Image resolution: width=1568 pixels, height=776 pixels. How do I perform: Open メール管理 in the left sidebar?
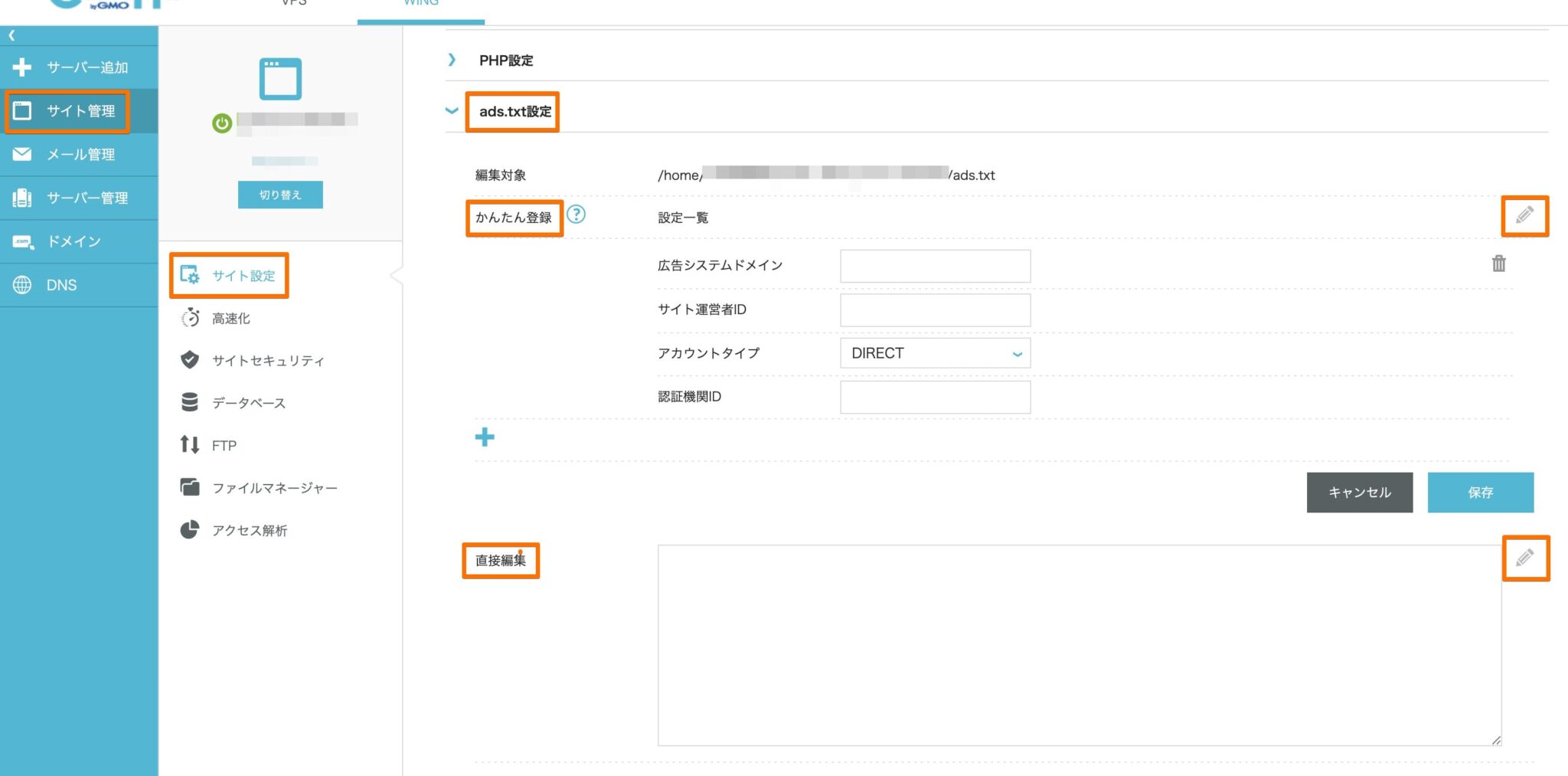[x=80, y=154]
